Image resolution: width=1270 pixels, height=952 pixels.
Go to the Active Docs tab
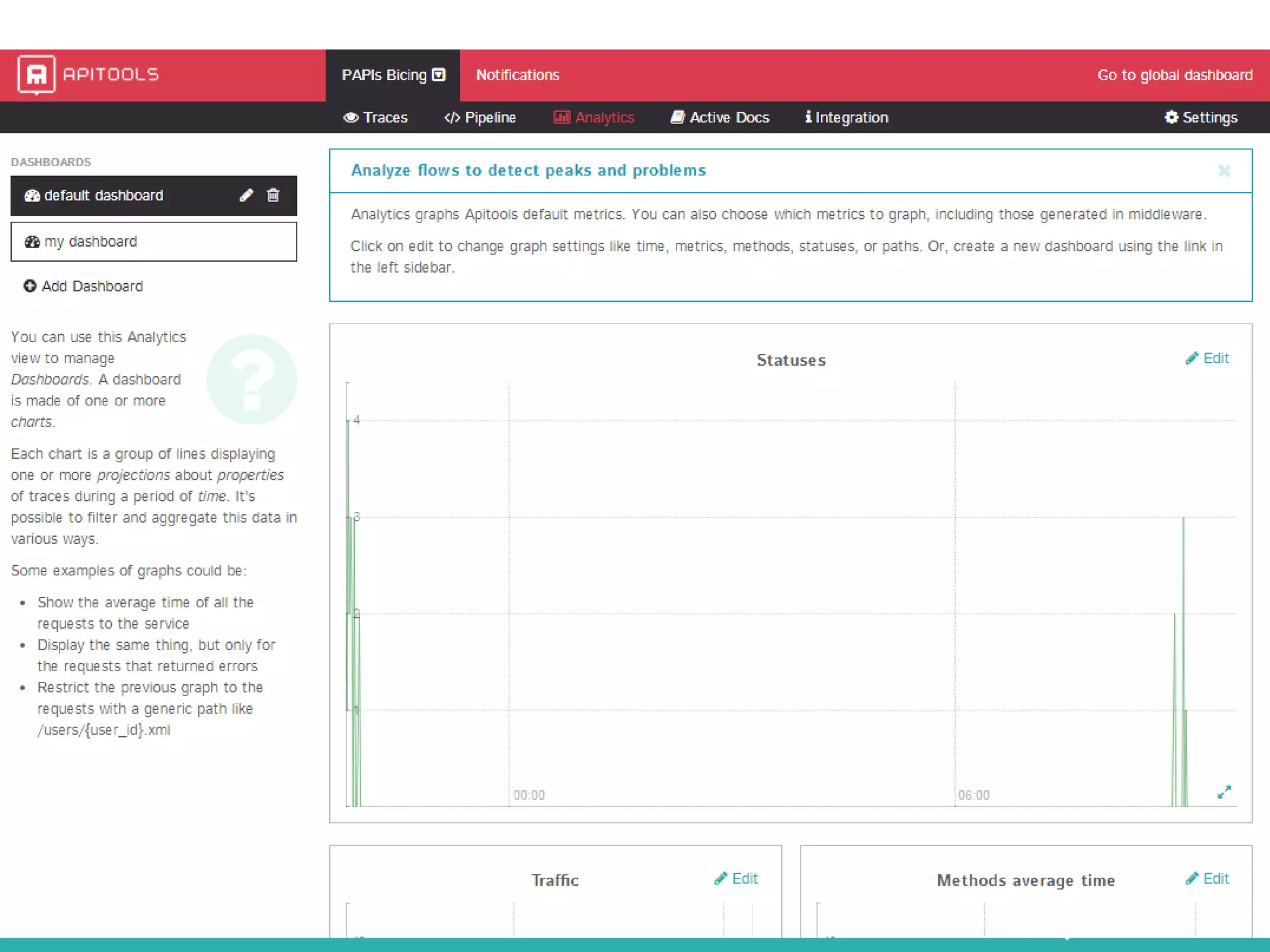pyautogui.click(x=720, y=118)
